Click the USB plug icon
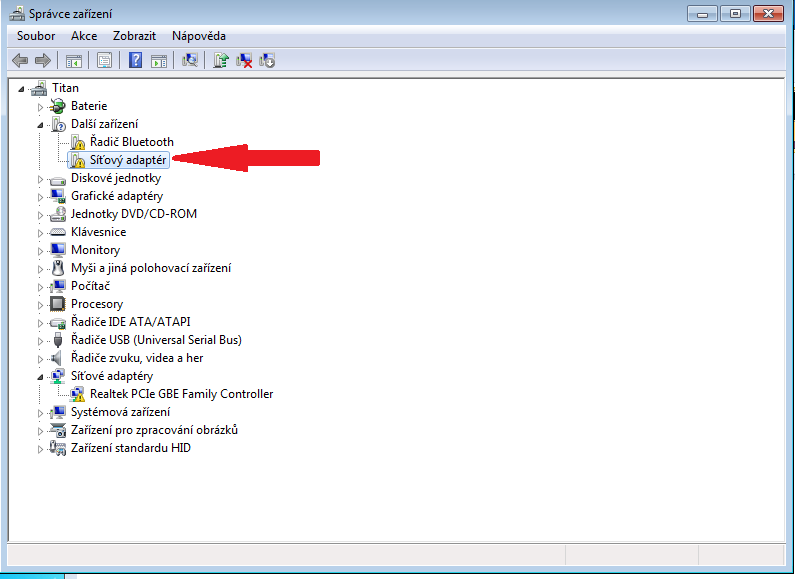 pos(58,340)
